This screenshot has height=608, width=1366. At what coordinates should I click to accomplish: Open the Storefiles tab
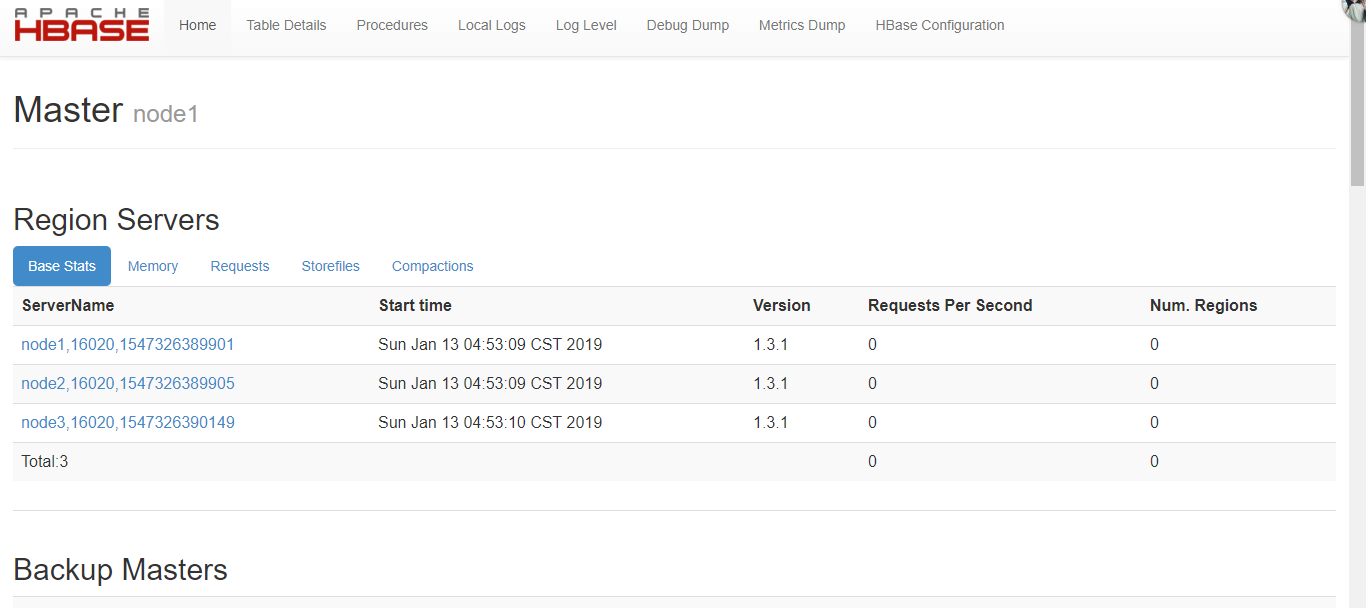(x=330, y=265)
